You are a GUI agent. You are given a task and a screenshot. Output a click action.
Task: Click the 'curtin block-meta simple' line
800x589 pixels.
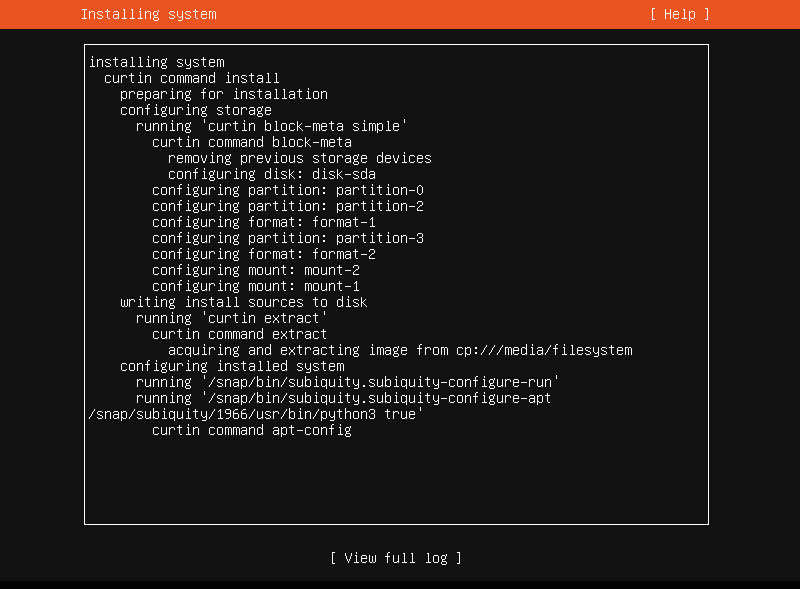click(271, 126)
